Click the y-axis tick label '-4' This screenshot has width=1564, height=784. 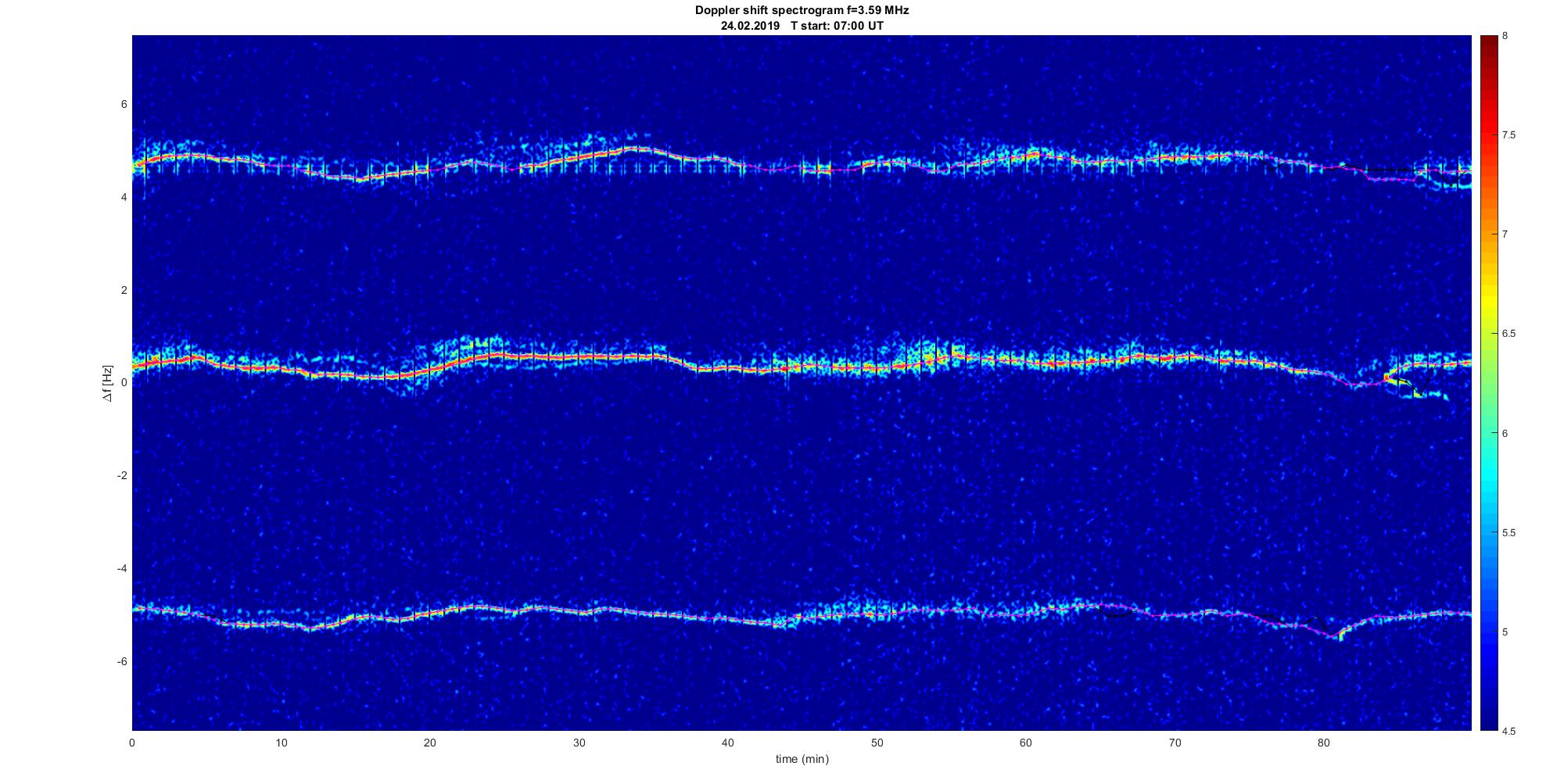coord(123,568)
